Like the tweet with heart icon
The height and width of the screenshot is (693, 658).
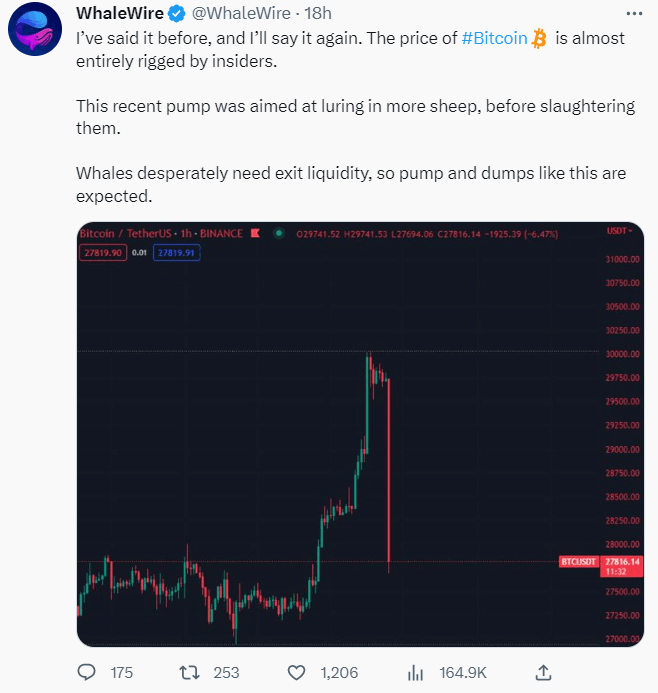(296, 673)
